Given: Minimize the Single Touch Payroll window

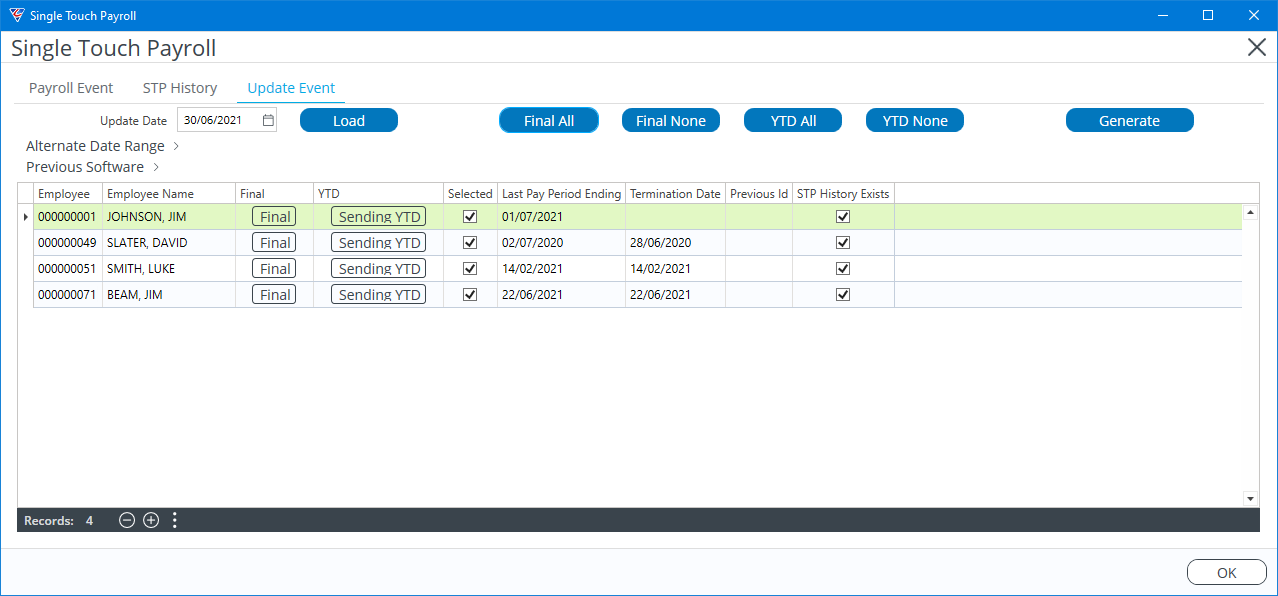Looking at the screenshot, I should point(1163,15).
